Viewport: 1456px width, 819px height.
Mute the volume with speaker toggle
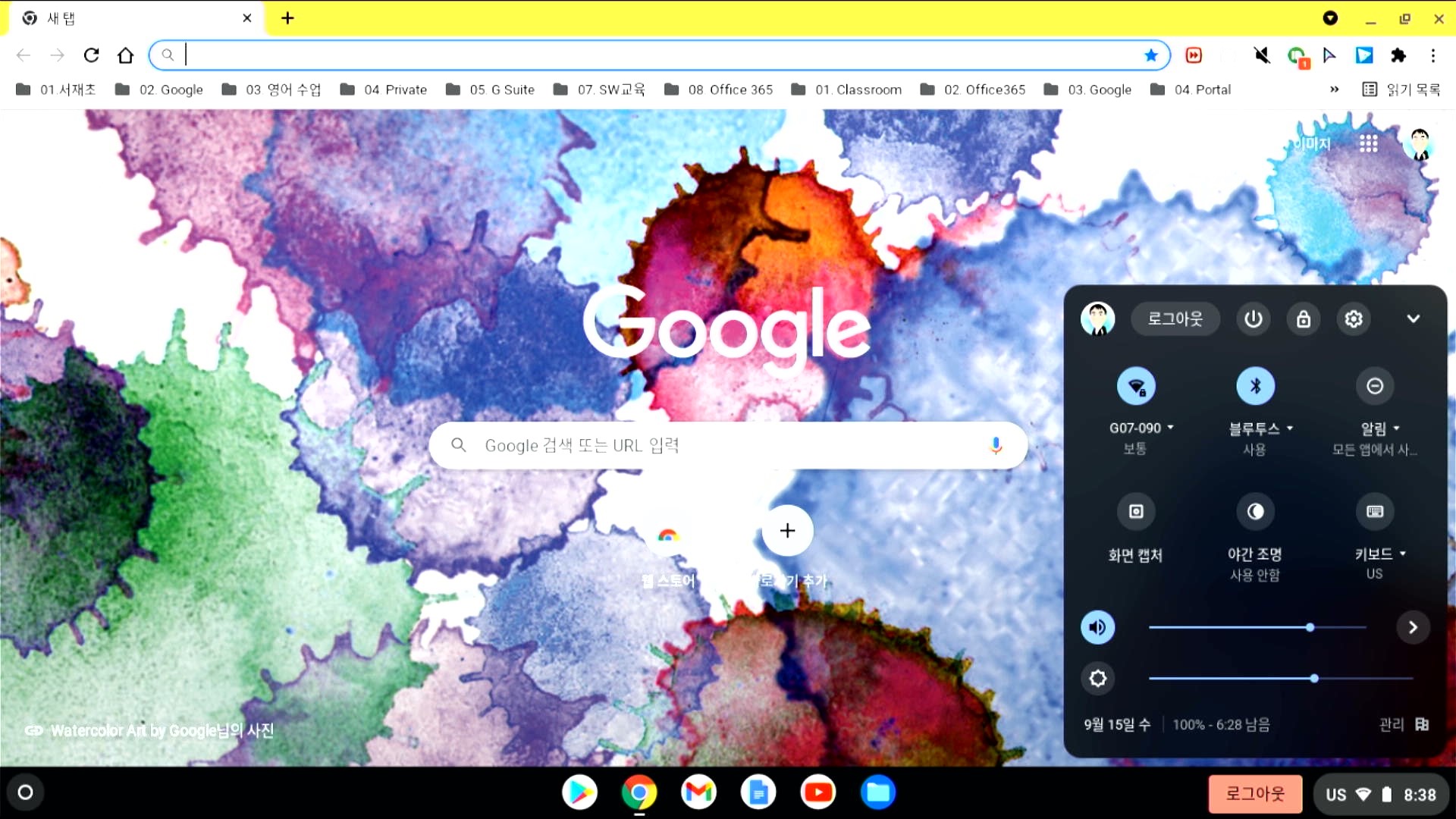click(x=1097, y=627)
